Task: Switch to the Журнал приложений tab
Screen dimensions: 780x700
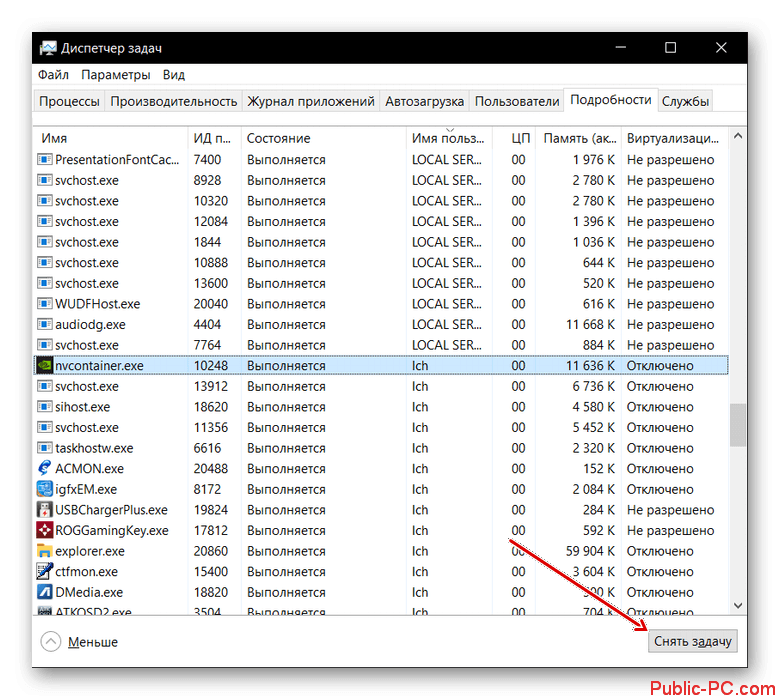Action: tap(311, 101)
